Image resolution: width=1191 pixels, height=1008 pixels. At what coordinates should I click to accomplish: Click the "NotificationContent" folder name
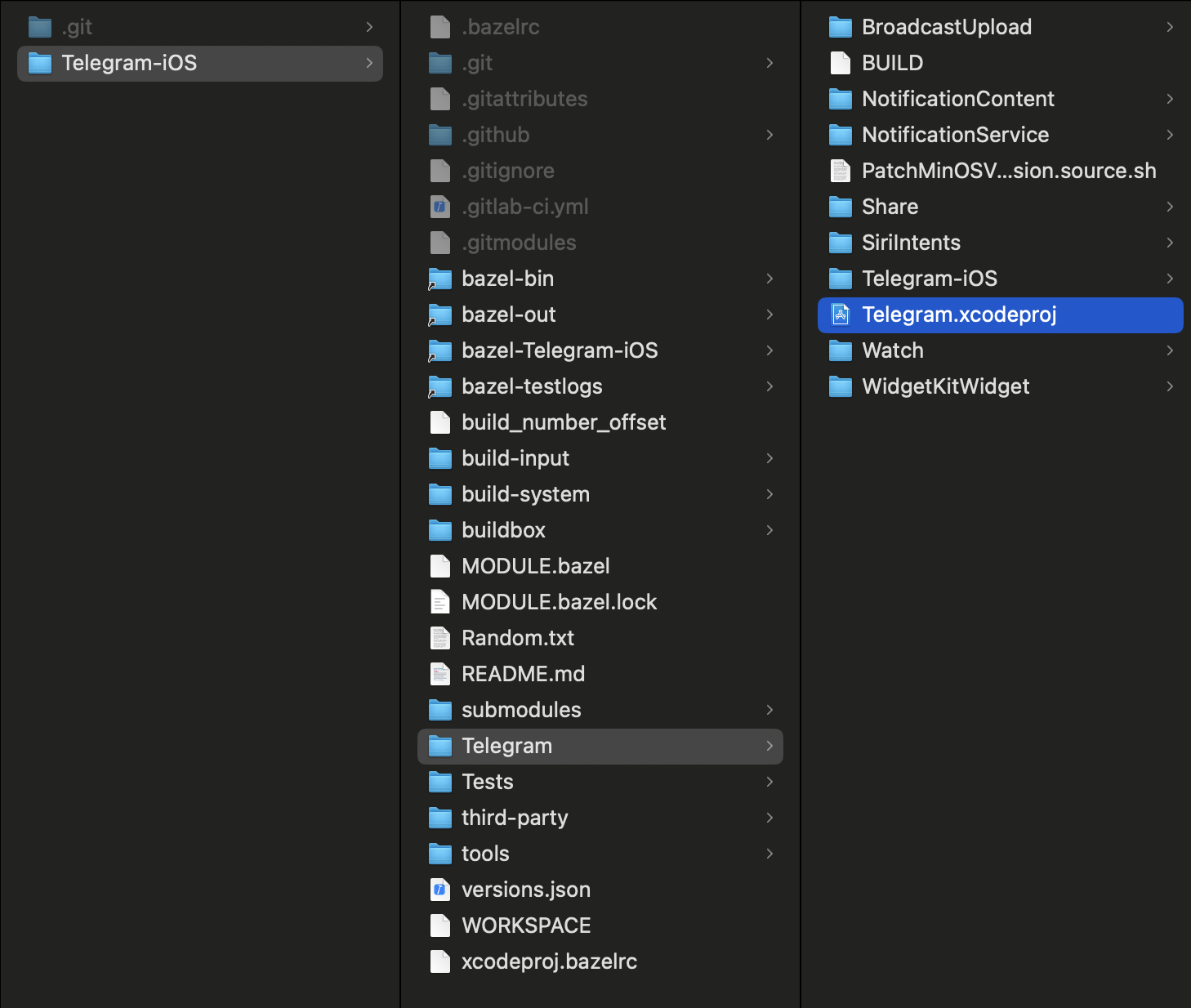(958, 99)
